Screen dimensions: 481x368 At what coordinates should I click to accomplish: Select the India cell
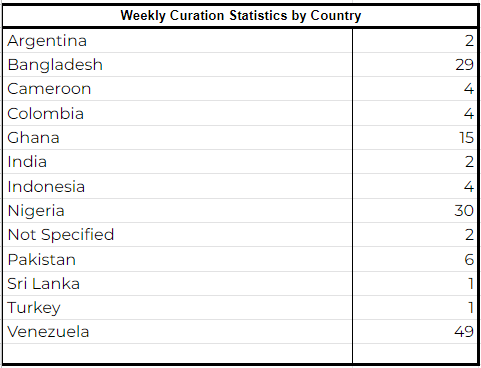(178, 162)
